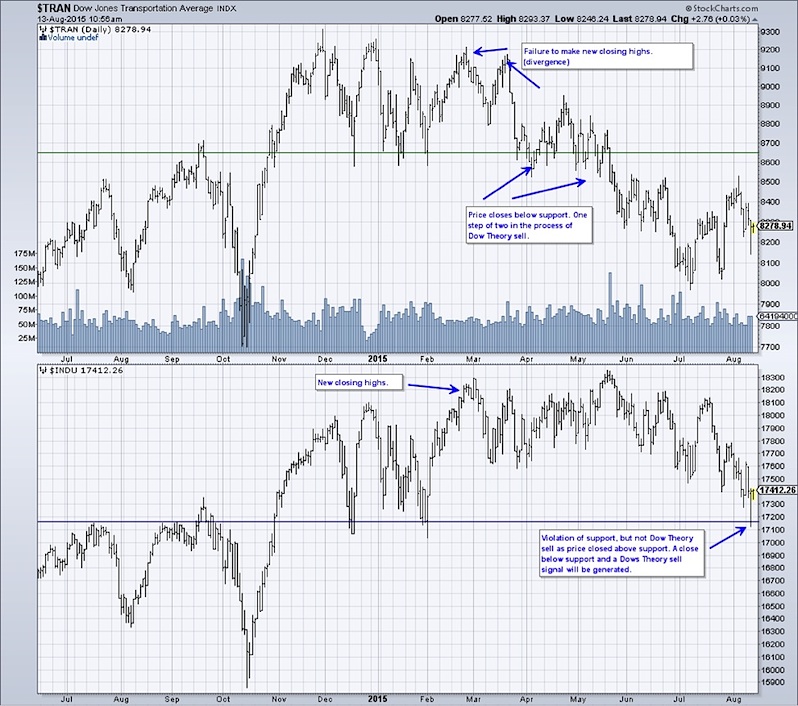Image resolution: width=798 pixels, height=706 pixels.
Task: Click the 8600 label on the $TRAN price axis
Action: pyautogui.click(x=769, y=162)
